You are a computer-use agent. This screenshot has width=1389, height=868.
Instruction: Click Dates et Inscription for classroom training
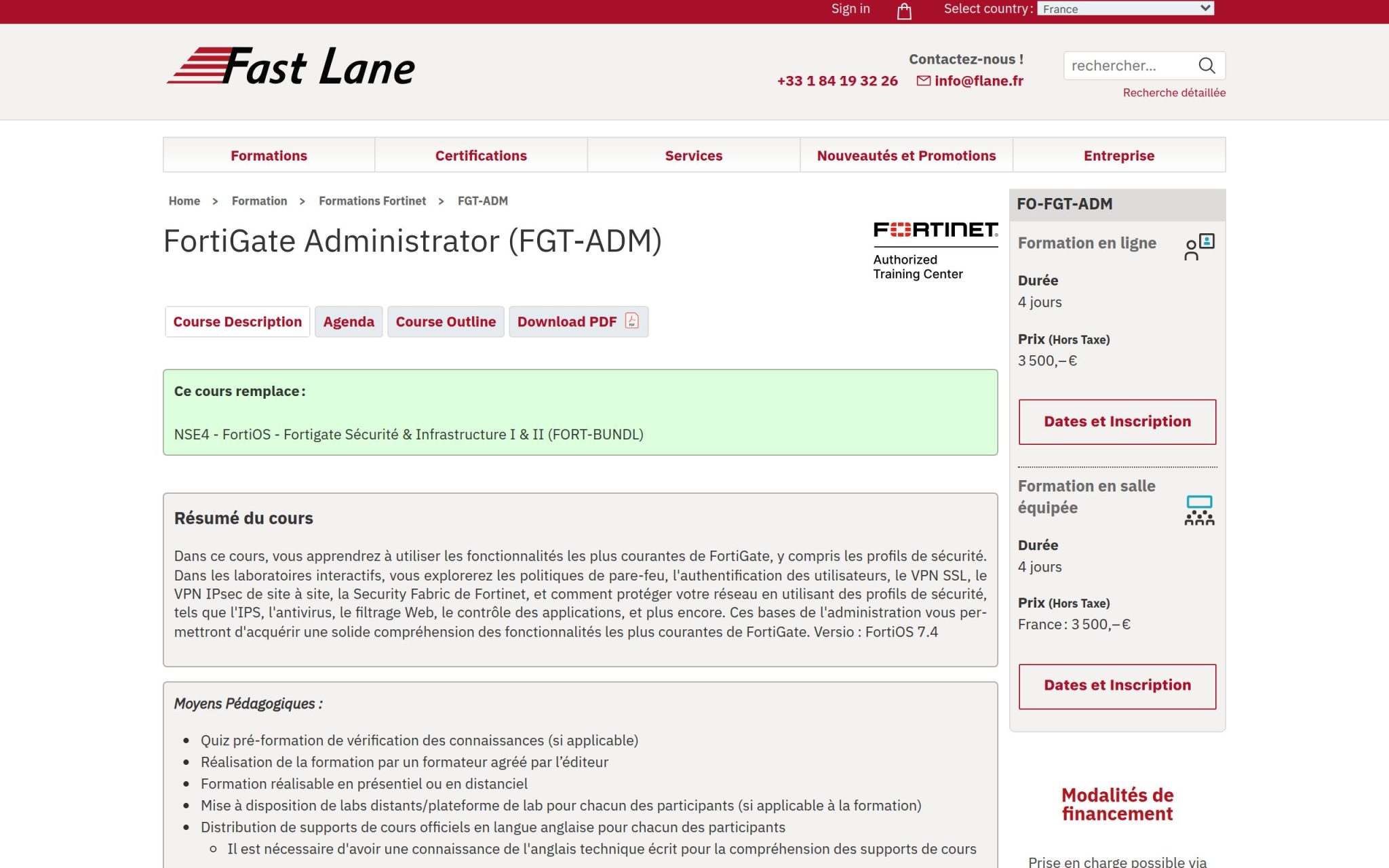[x=1117, y=686]
